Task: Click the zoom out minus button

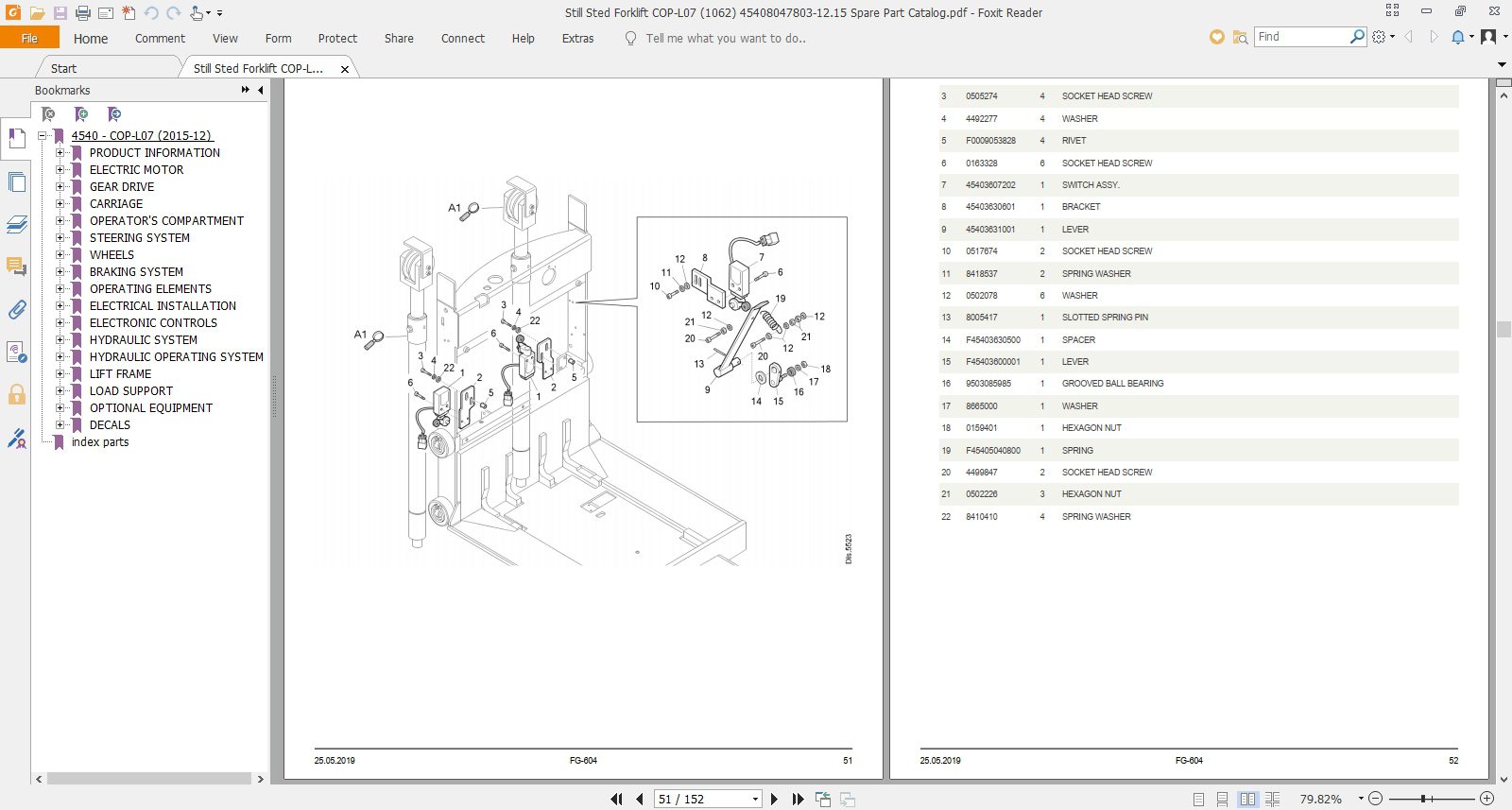Action: [x=1376, y=799]
